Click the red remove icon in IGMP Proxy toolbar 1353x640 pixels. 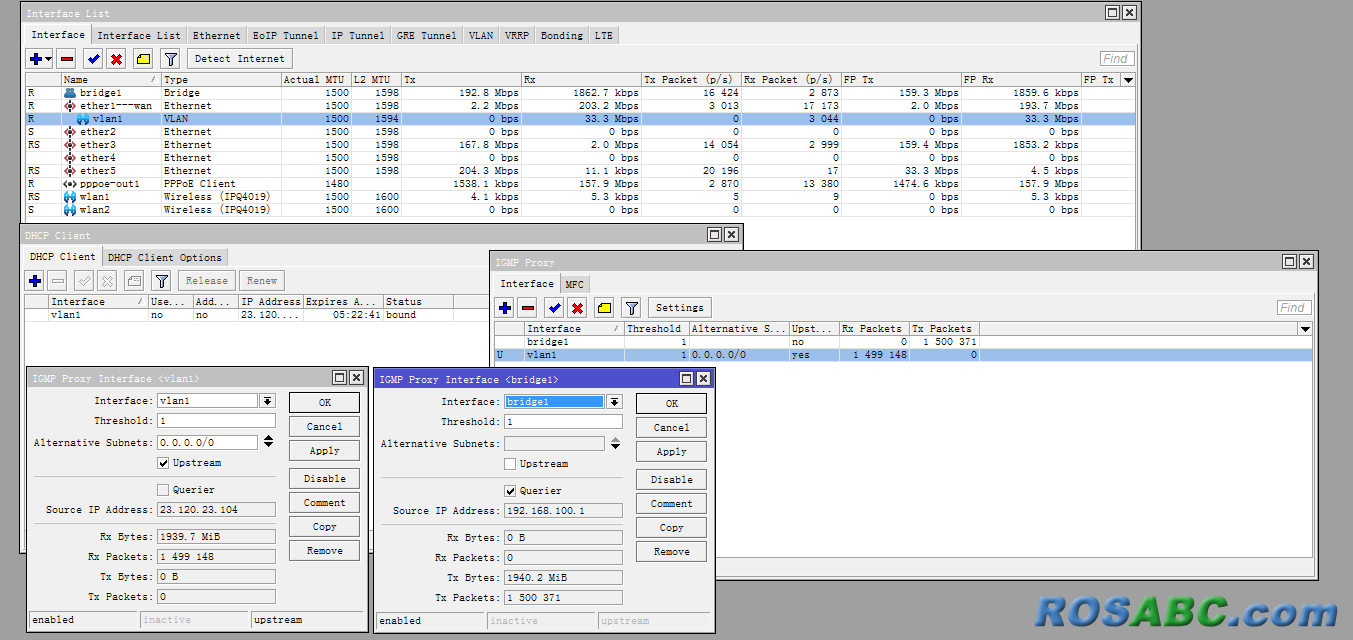tap(527, 307)
